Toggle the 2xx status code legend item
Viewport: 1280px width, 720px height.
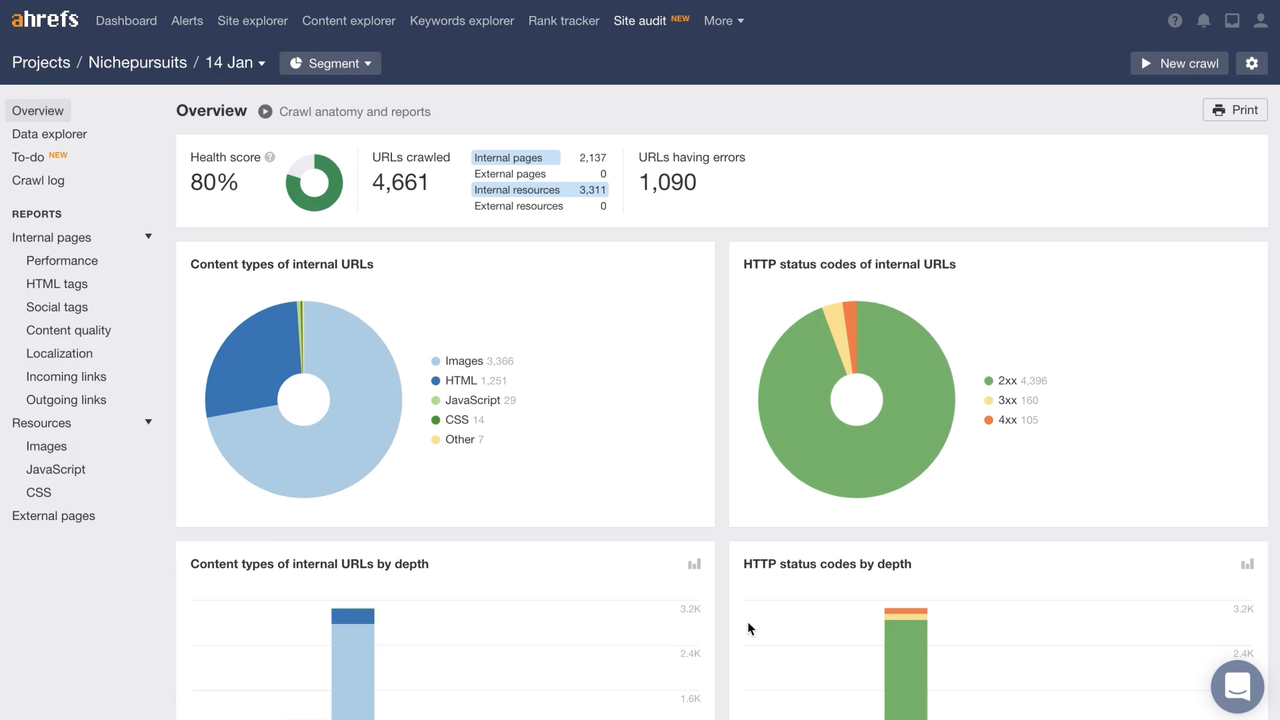pyautogui.click(x=1006, y=381)
